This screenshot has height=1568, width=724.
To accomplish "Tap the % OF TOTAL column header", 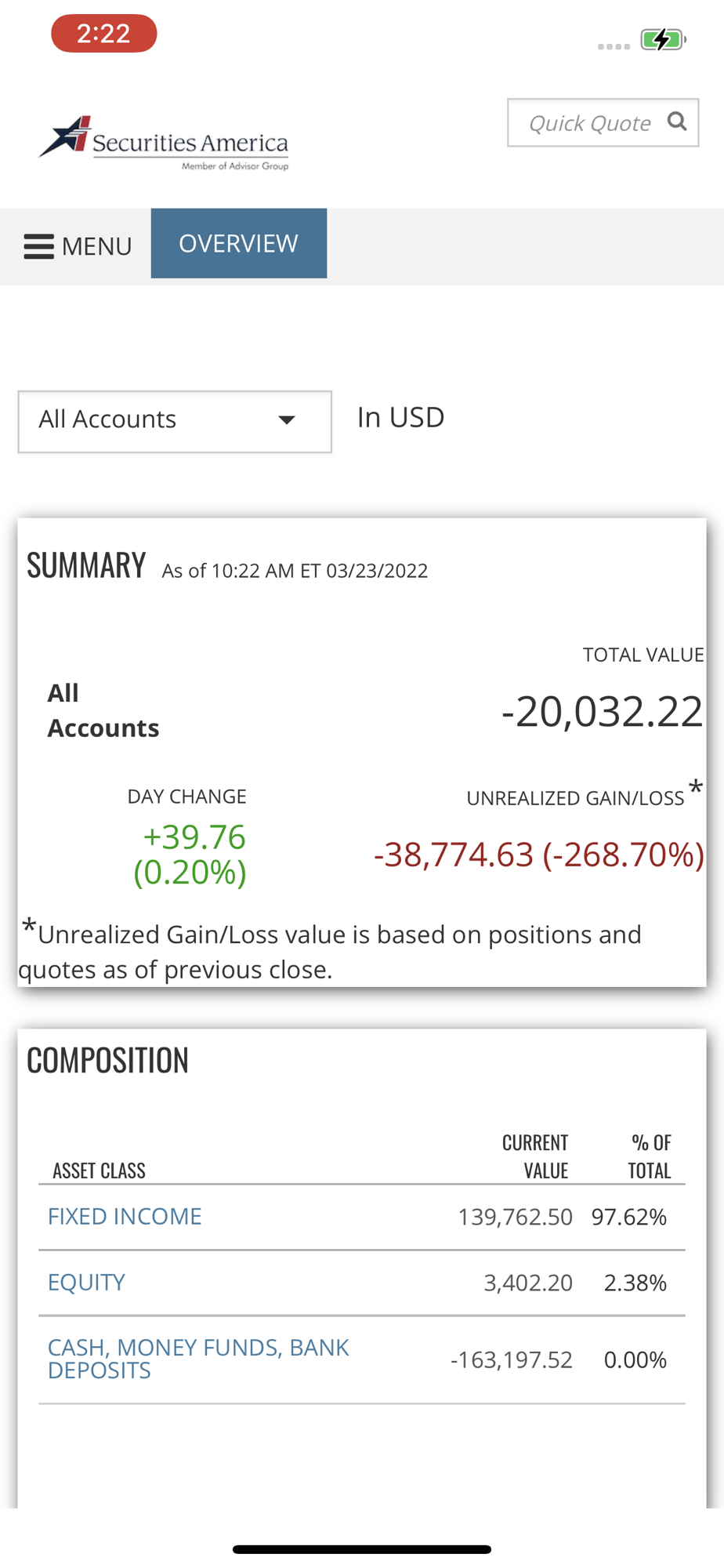I will [x=650, y=1156].
